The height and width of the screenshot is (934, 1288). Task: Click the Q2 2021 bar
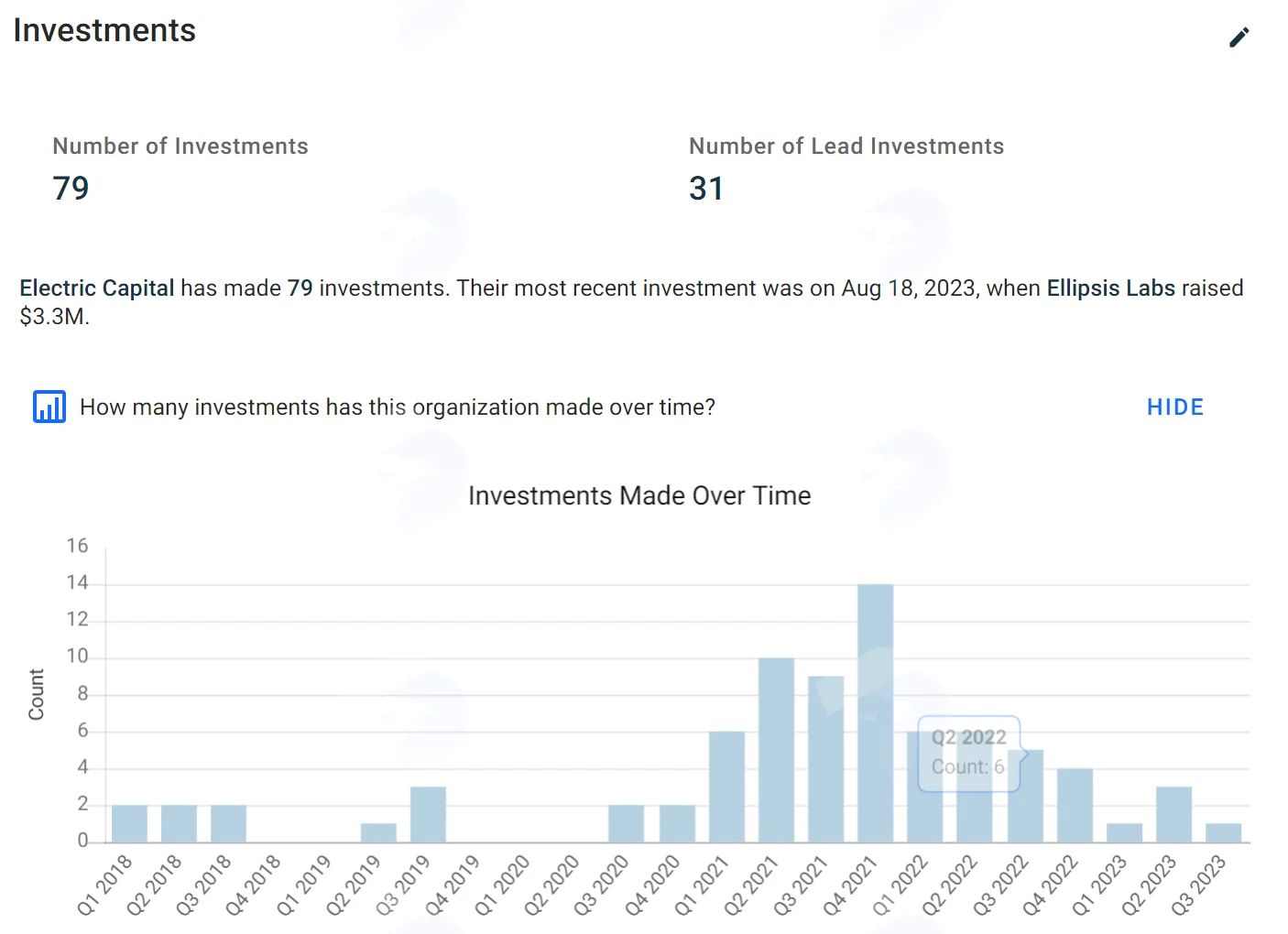click(776, 750)
